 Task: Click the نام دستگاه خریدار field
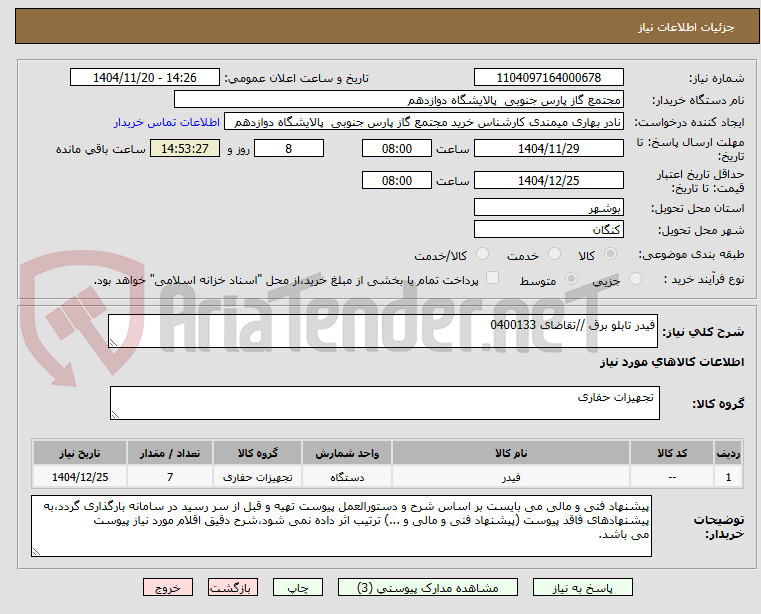(398, 100)
